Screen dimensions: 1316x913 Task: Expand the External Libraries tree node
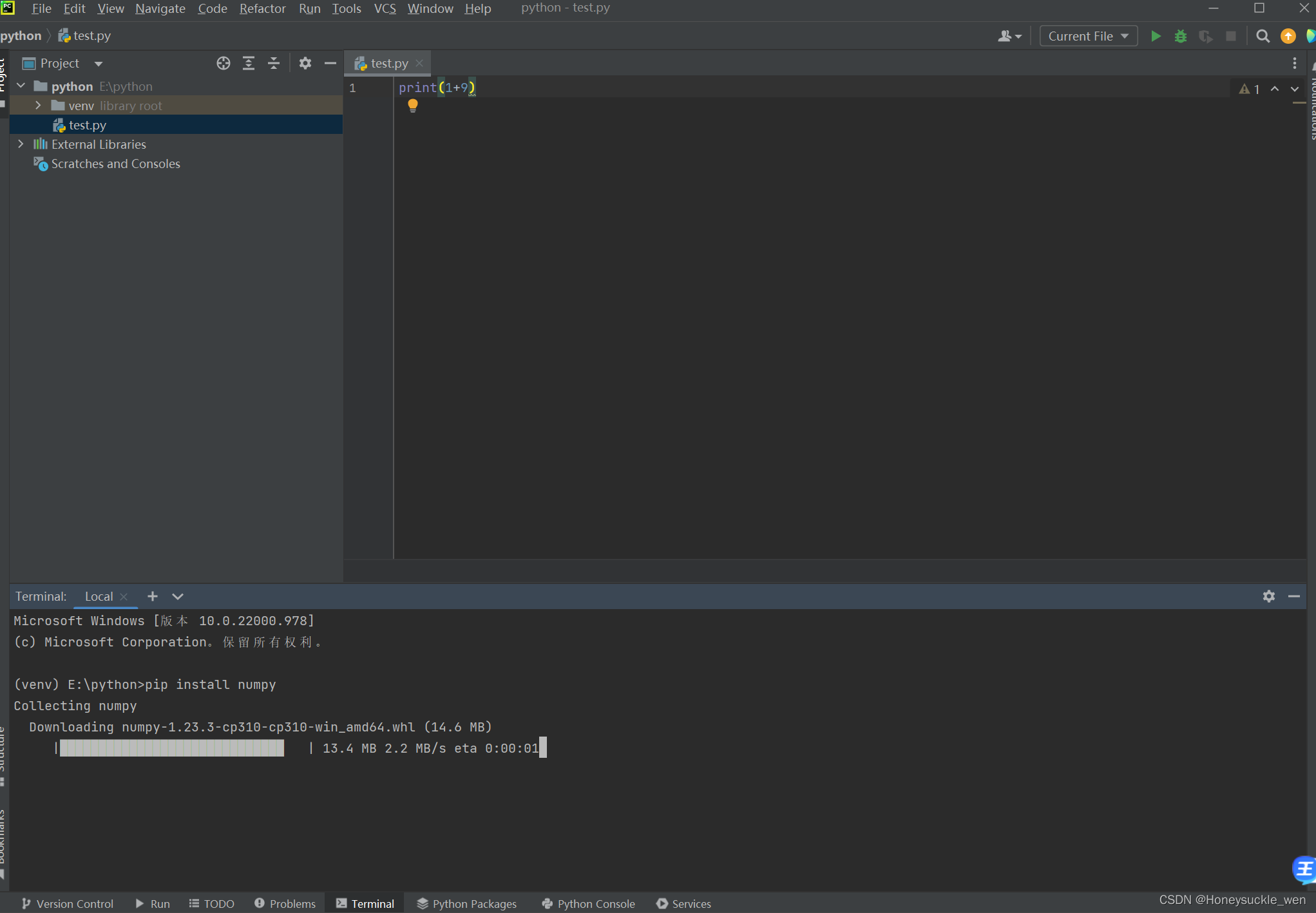click(x=21, y=144)
